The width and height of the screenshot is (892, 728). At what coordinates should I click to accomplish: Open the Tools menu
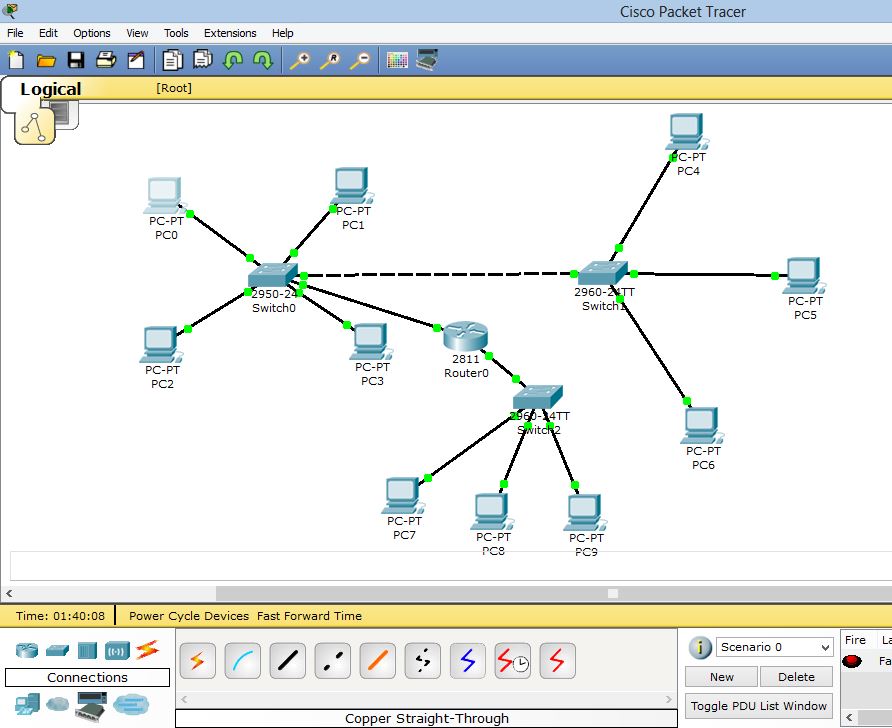click(176, 33)
